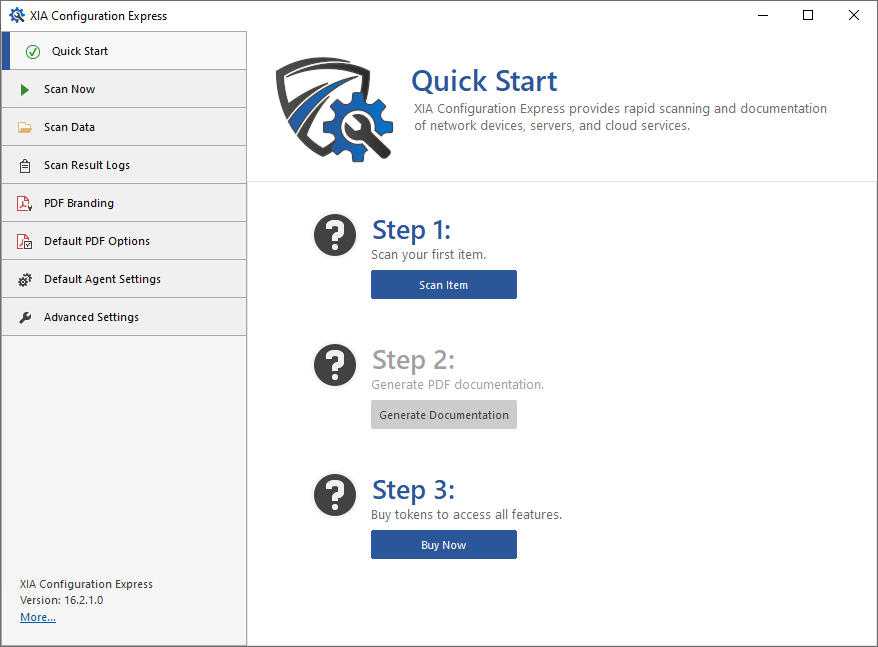Maximize the XIA Configuration Express window
Screen dimensions: 878x647
(x=808, y=15)
